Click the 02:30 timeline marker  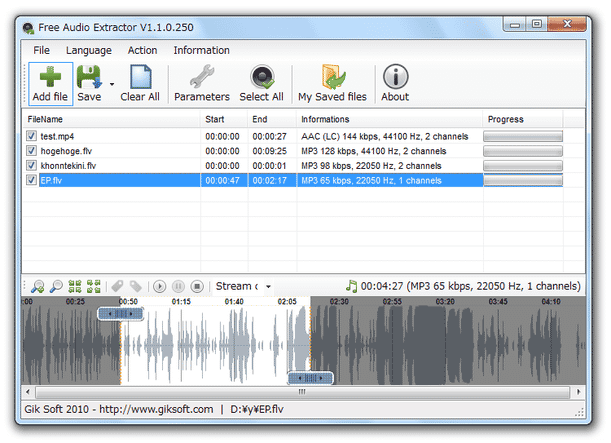(x=339, y=302)
